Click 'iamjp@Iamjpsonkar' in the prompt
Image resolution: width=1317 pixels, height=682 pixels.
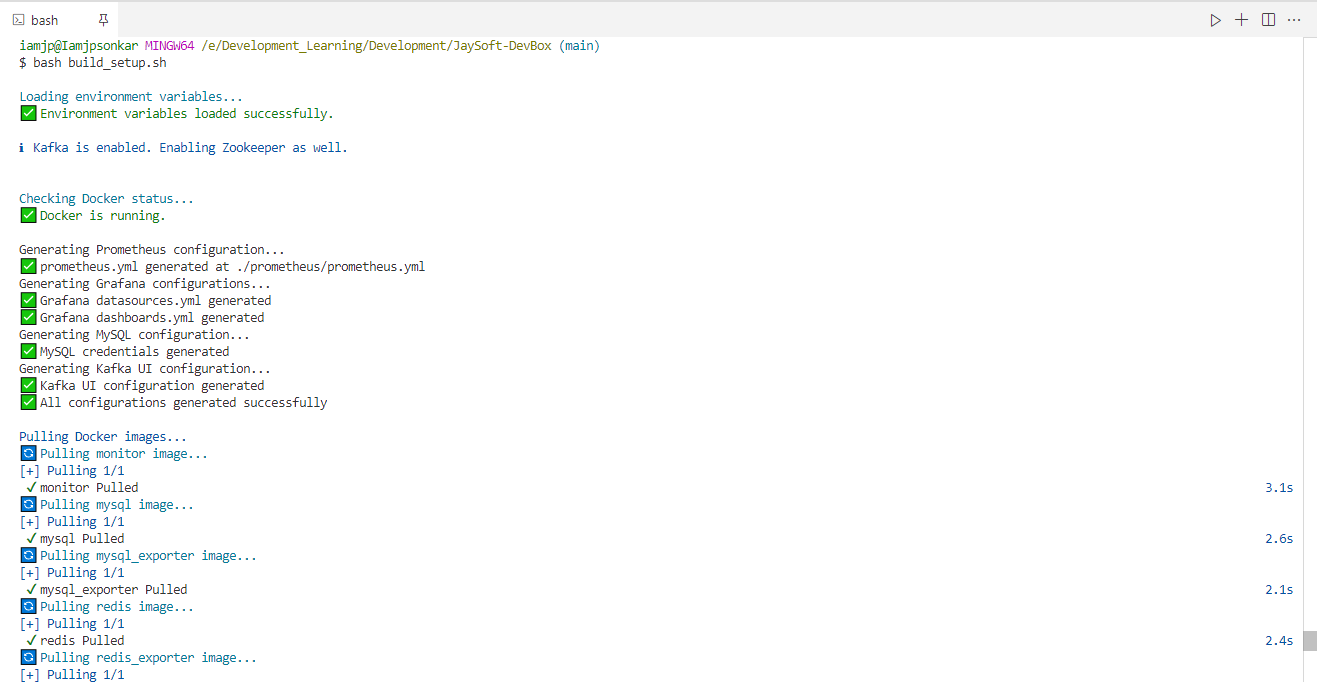[x=78, y=46]
